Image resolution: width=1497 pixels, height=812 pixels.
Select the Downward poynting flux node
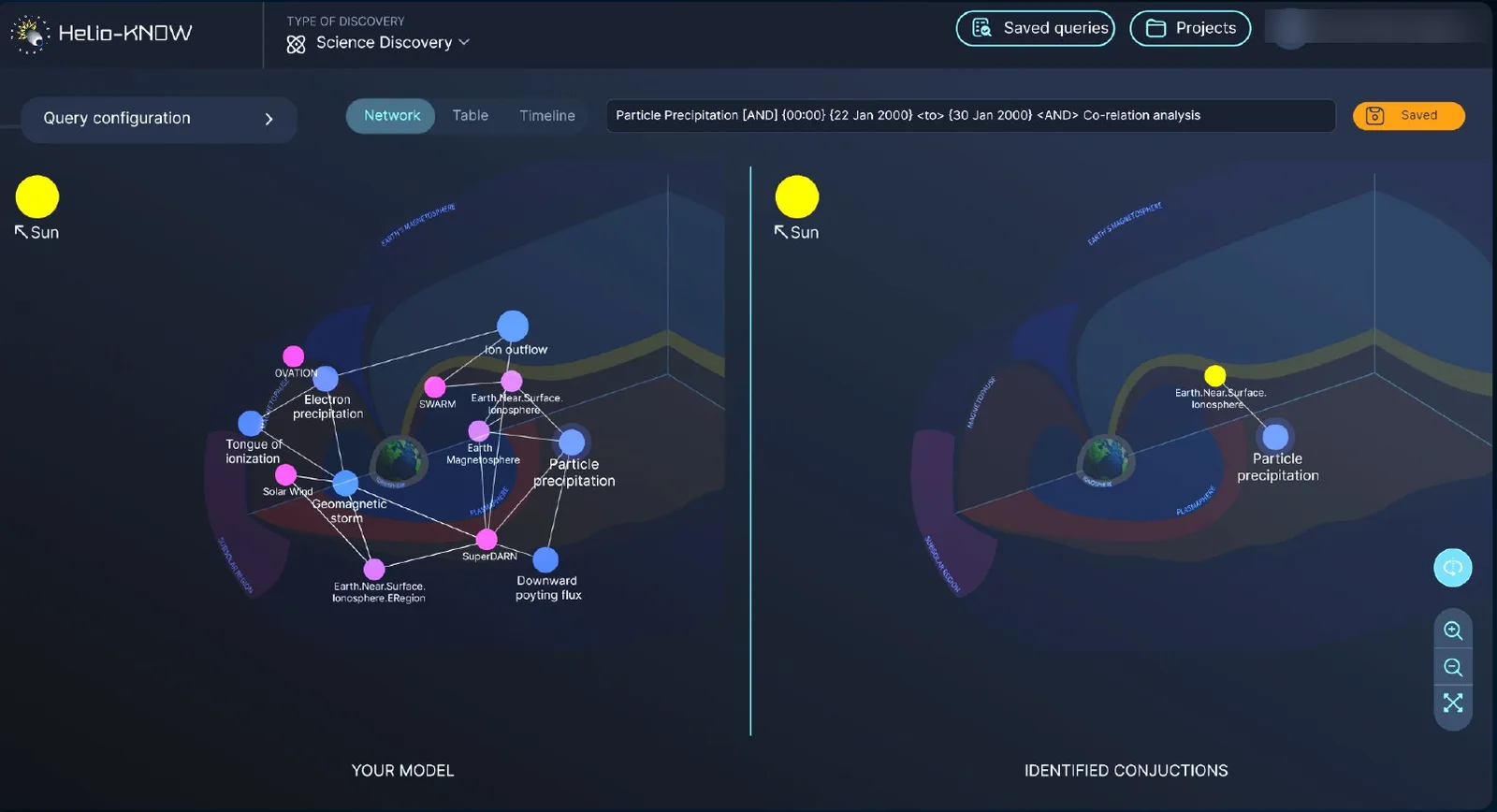point(545,559)
